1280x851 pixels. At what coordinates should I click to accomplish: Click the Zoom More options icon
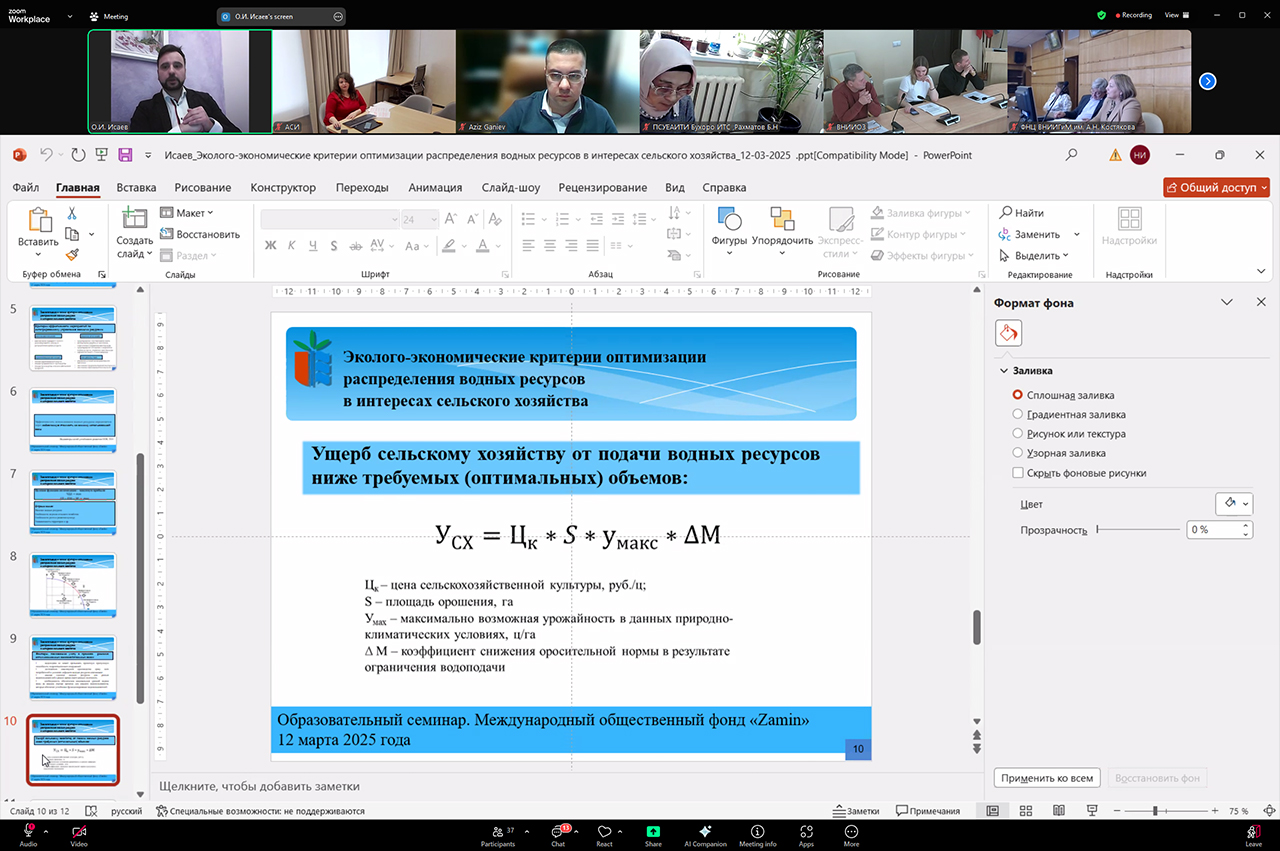tap(851, 834)
